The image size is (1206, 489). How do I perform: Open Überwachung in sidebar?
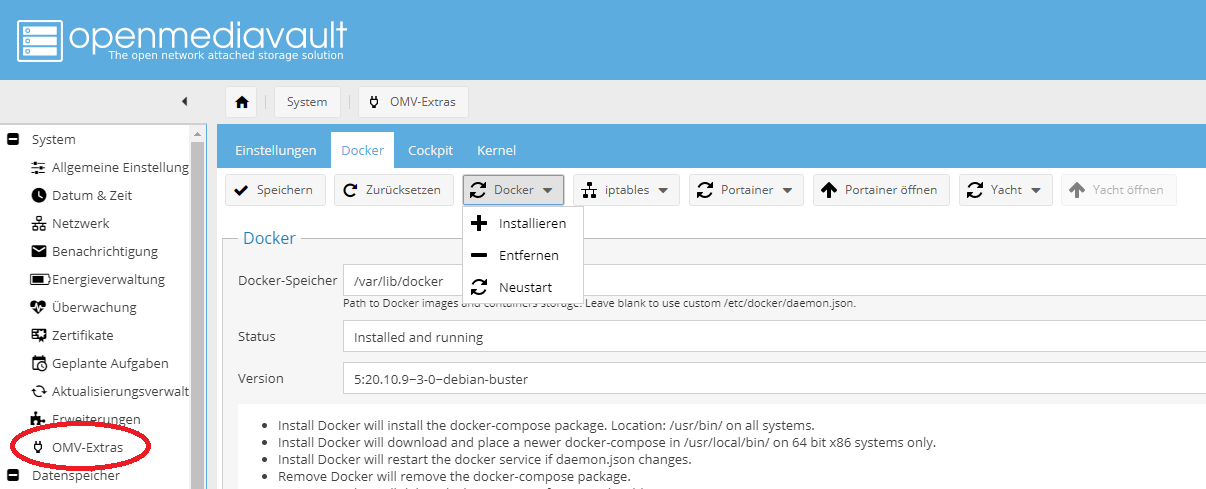(x=94, y=307)
